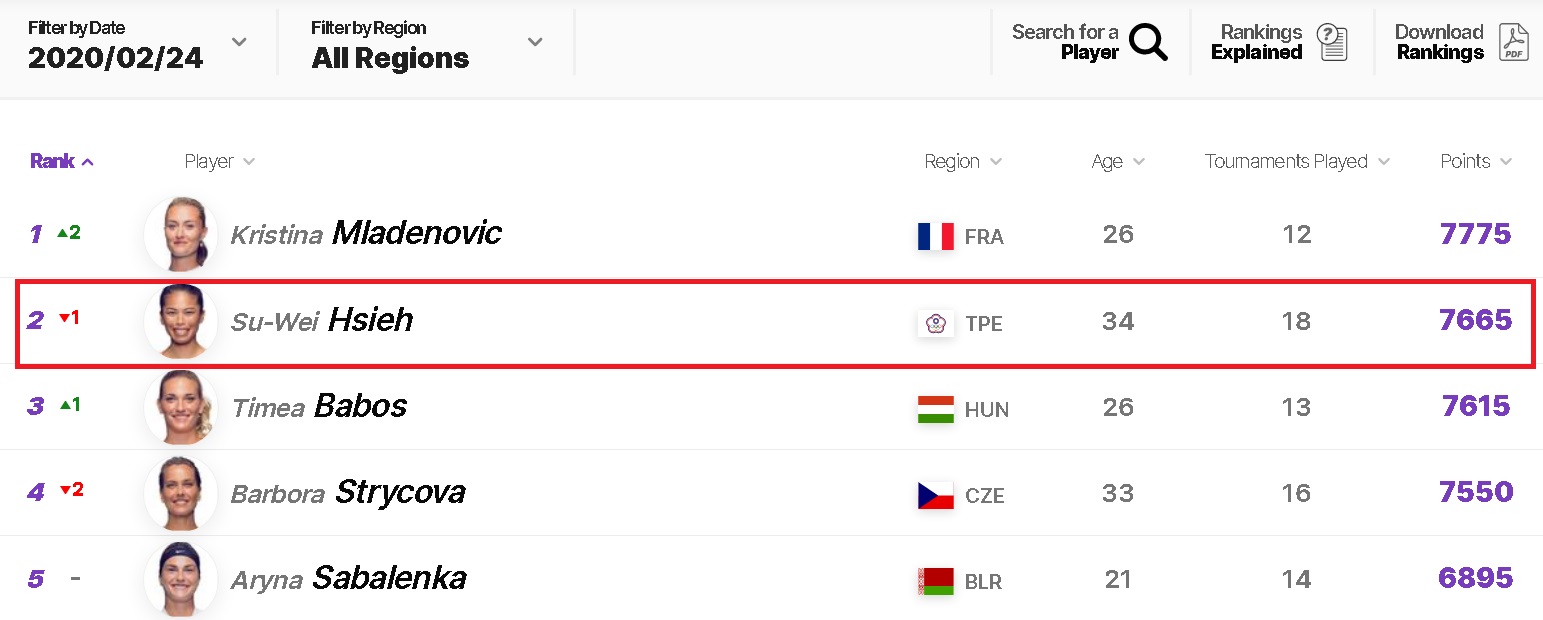
Task: Sort by Tournaments Played column
Action: tap(1297, 161)
